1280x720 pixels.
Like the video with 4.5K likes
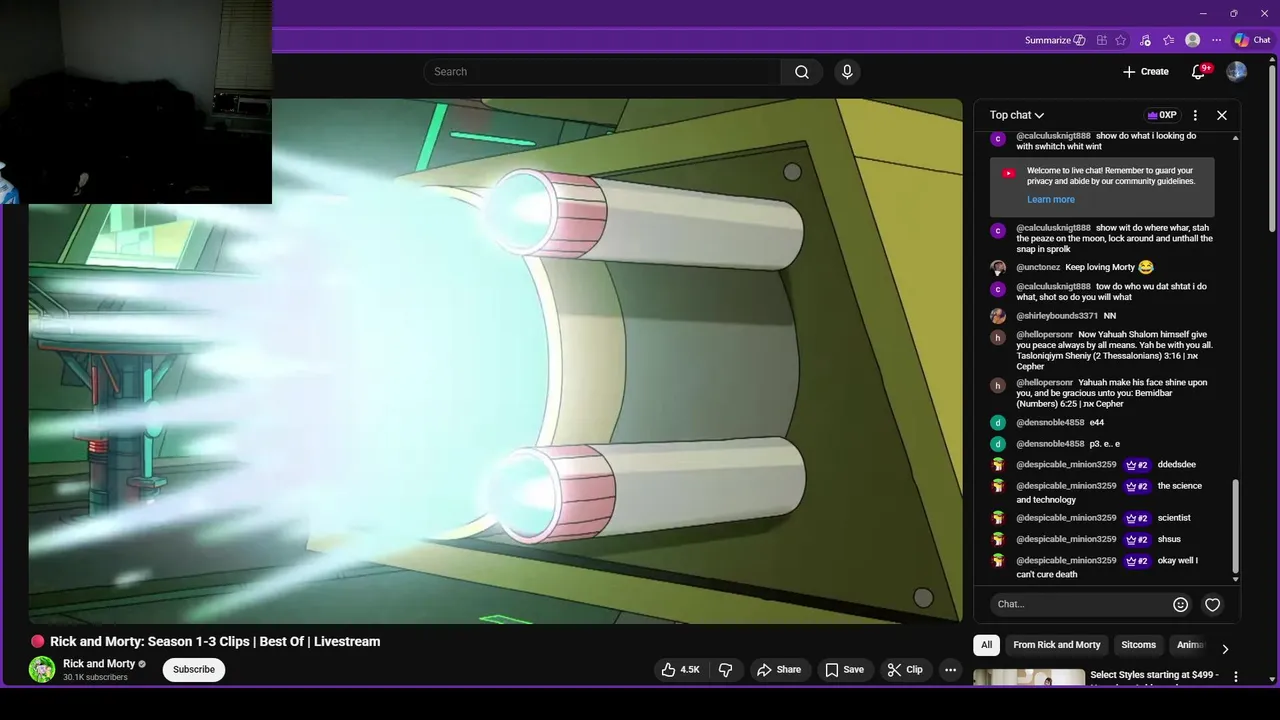680,670
